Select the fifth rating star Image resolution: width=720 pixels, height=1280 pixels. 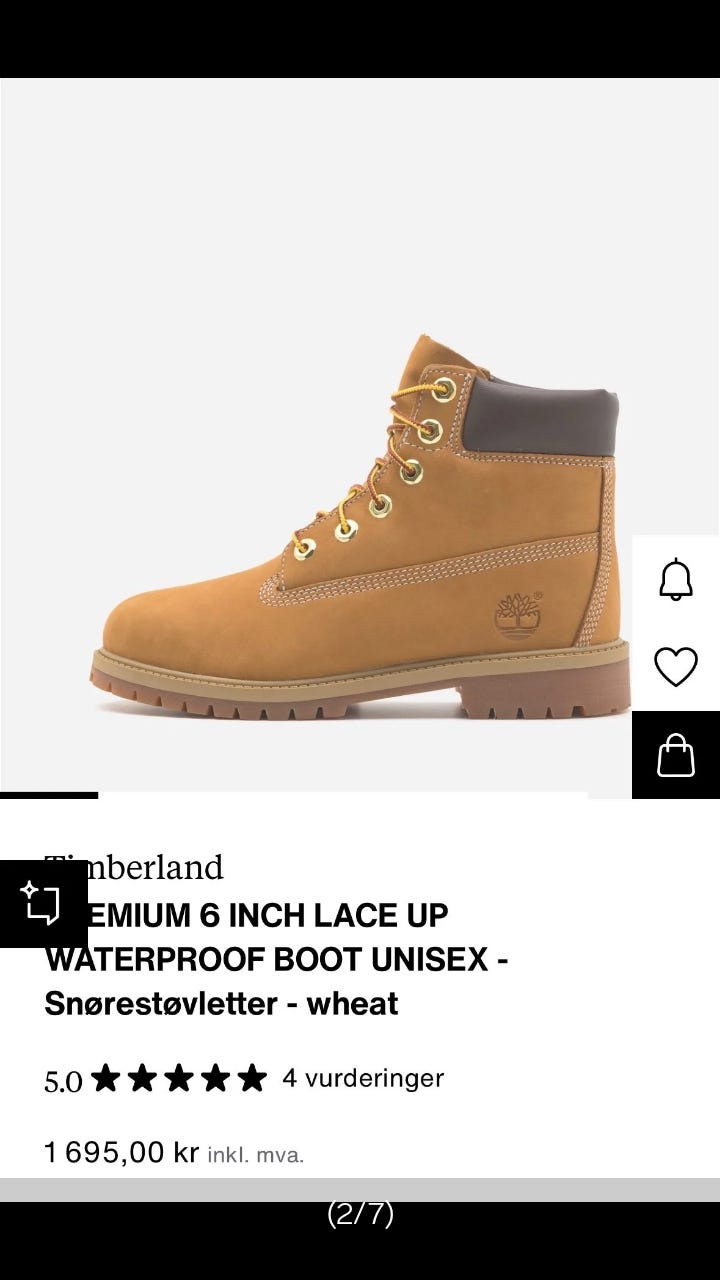pyautogui.click(x=252, y=1078)
